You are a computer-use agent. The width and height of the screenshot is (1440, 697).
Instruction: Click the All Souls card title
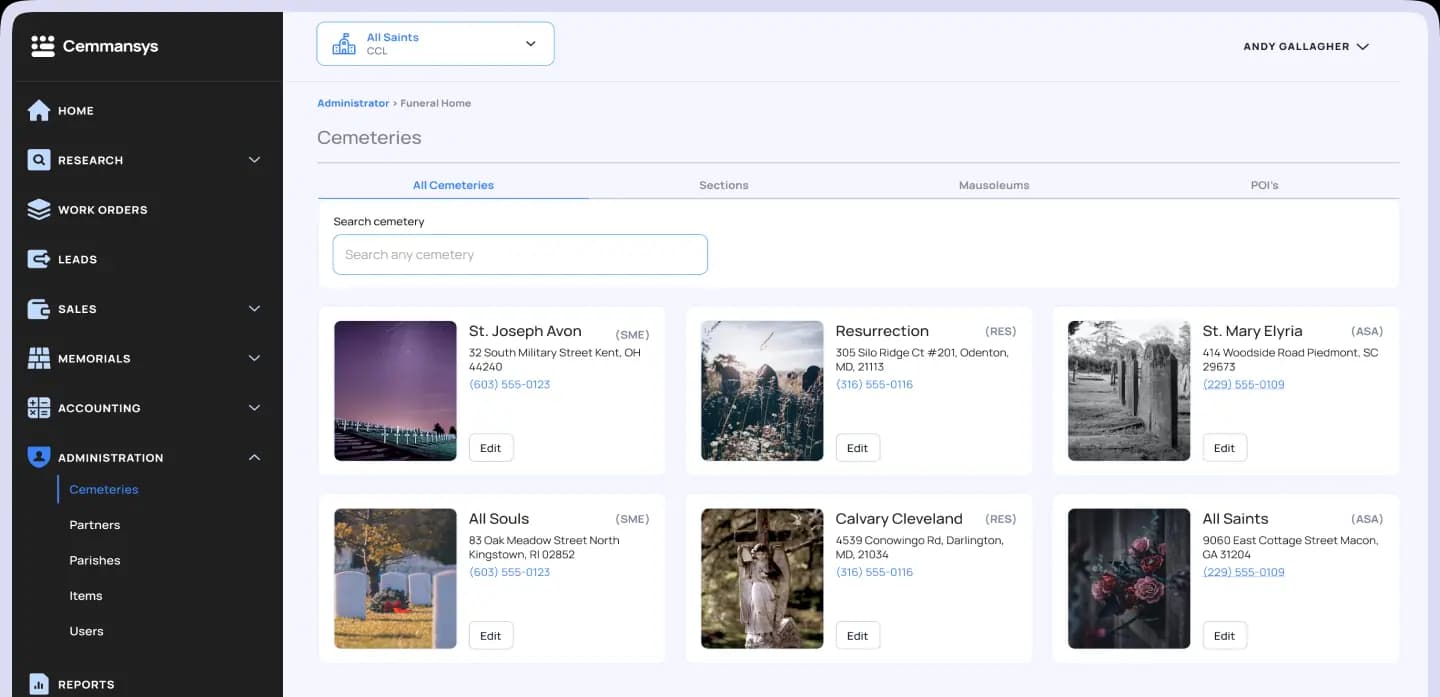point(499,519)
